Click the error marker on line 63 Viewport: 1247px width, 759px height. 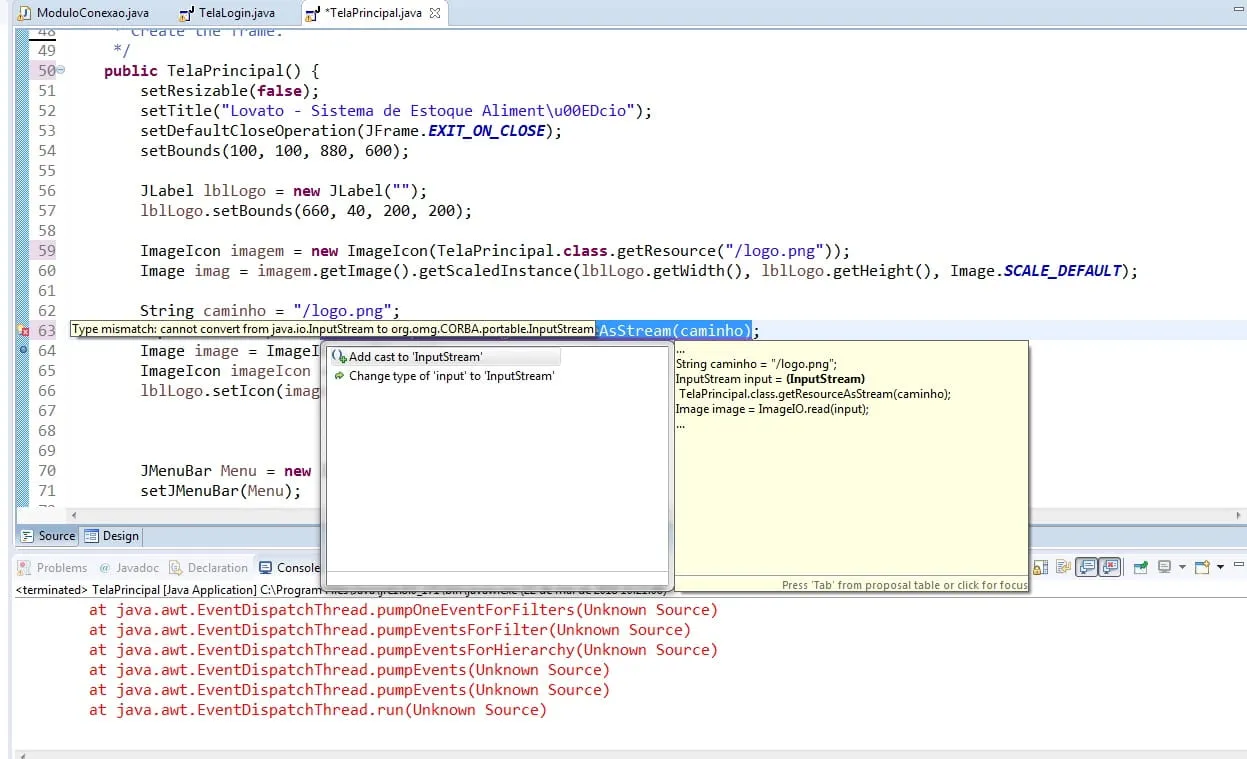point(24,330)
